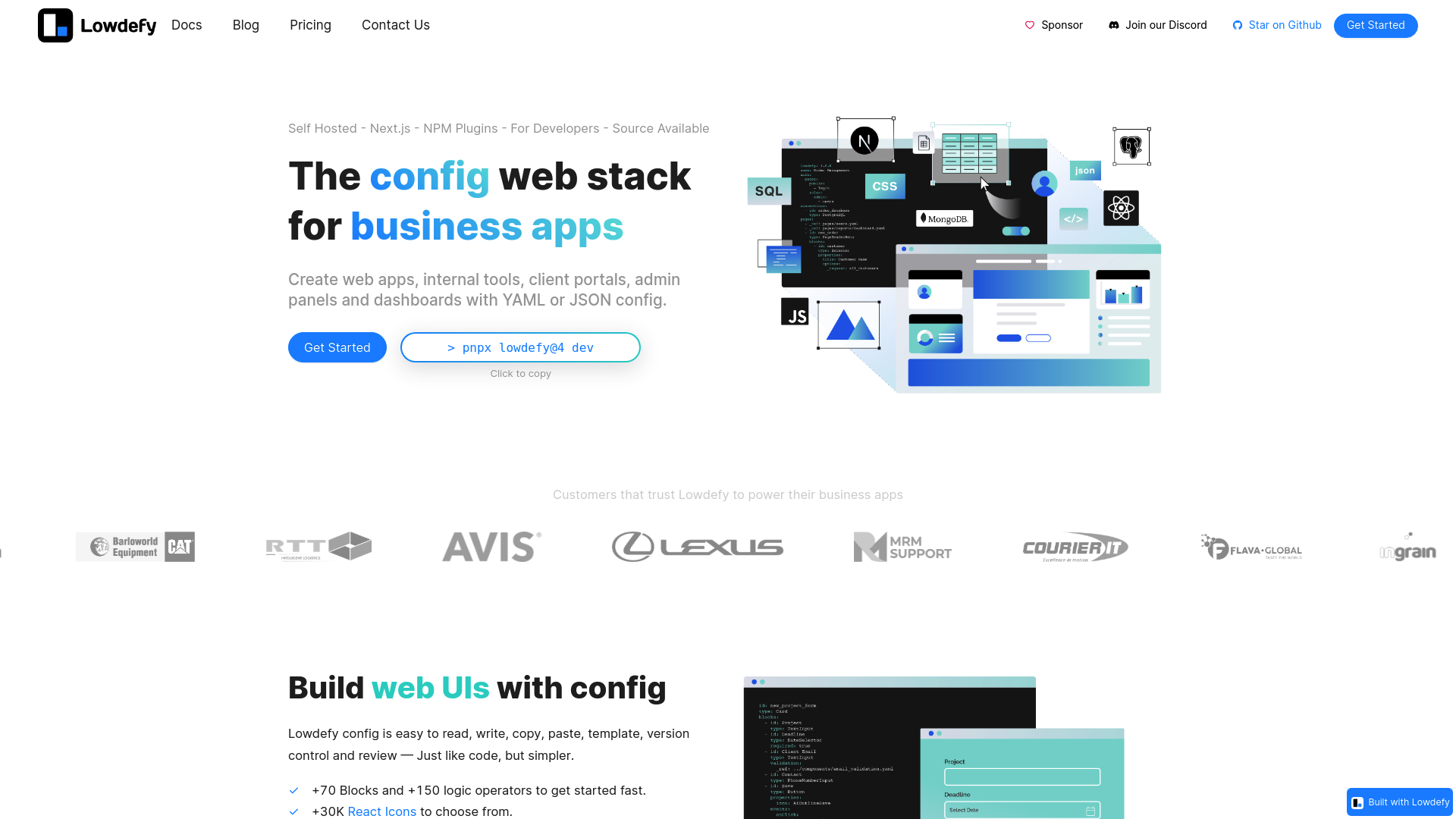Screen dimensions: 1456x819
Task: Expand the Pricing navigation menu
Action: coord(310,25)
